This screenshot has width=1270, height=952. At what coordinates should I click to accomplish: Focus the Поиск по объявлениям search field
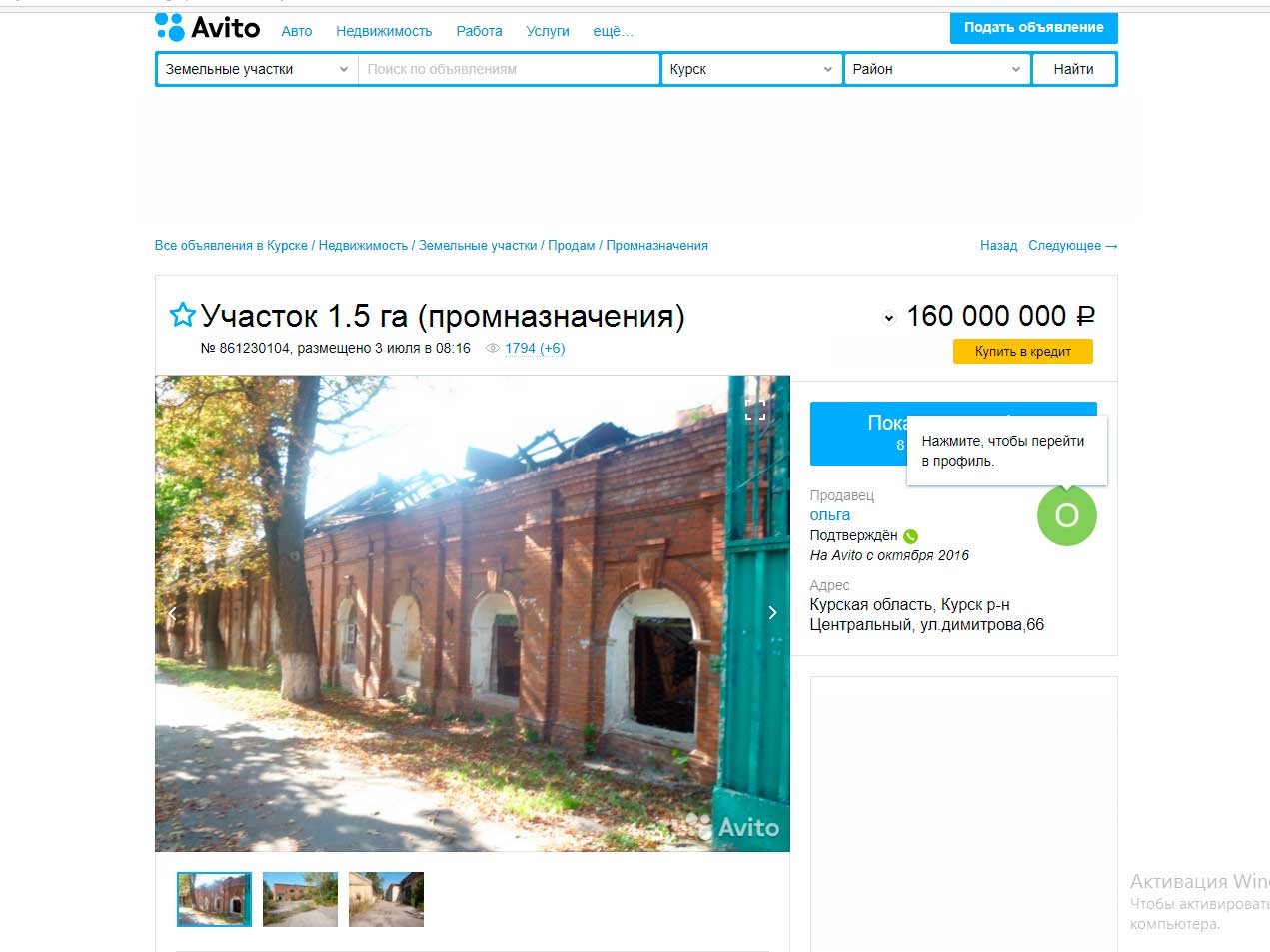tap(508, 69)
